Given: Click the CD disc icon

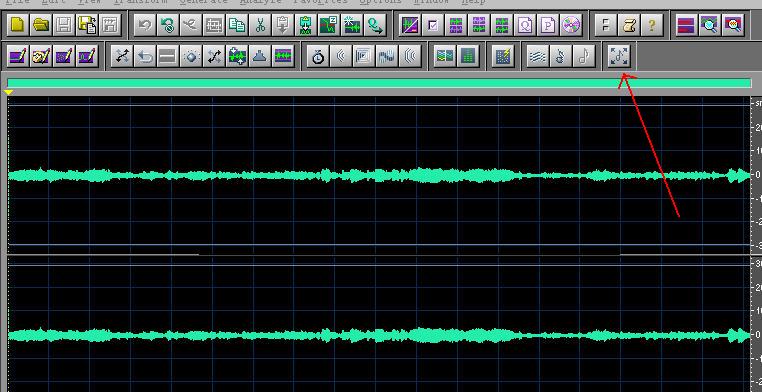Looking at the screenshot, I should click(x=571, y=25).
